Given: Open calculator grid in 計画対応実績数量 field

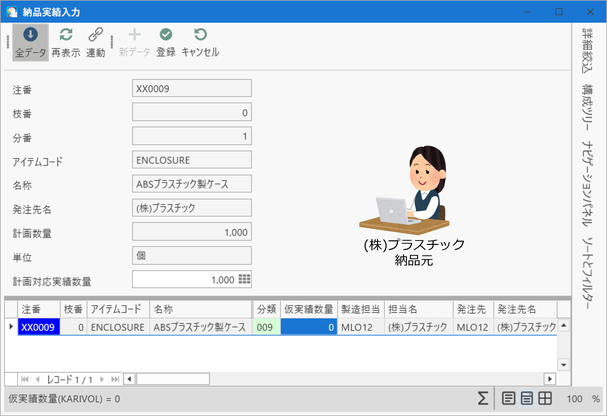Looking at the screenshot, I should coord(244,279).
